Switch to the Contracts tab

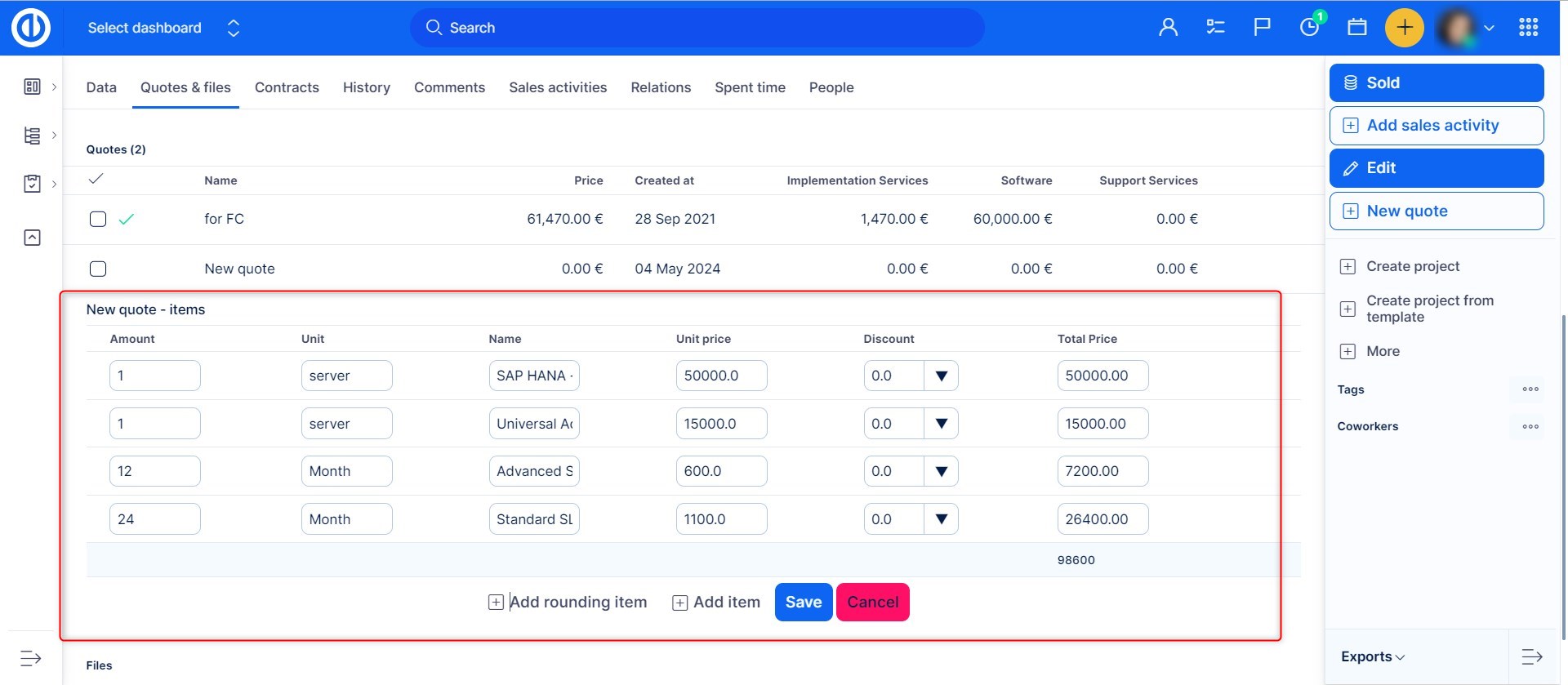point(287,87)
